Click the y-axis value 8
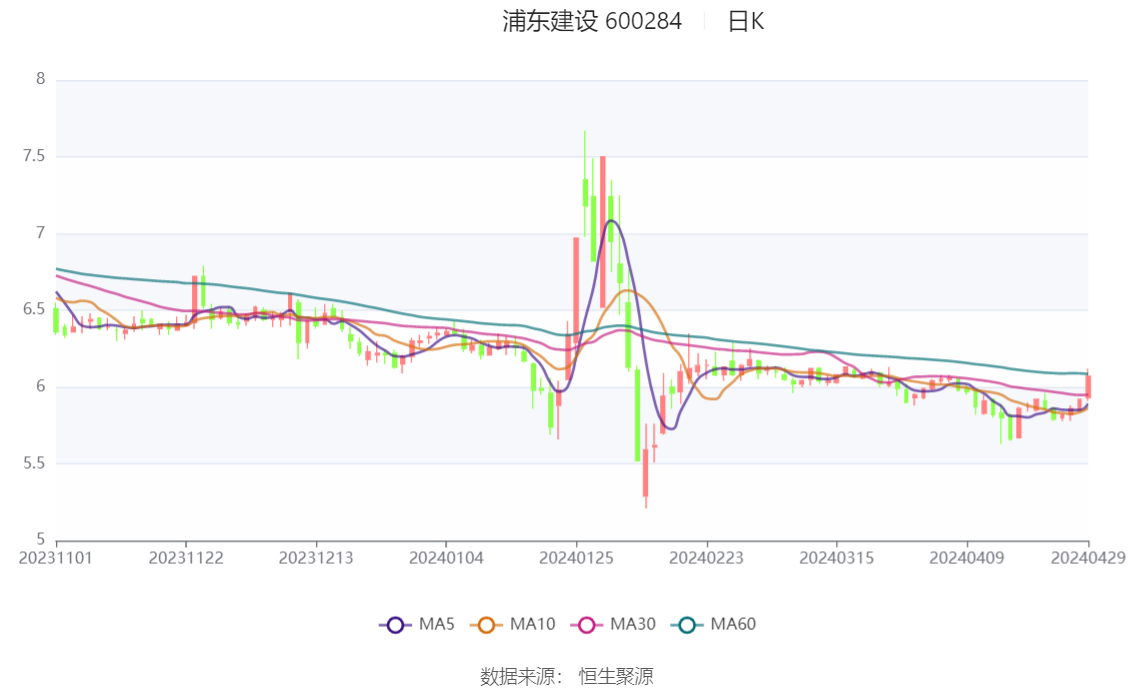Screen dimensions: 1134x689 coord(40,79)
